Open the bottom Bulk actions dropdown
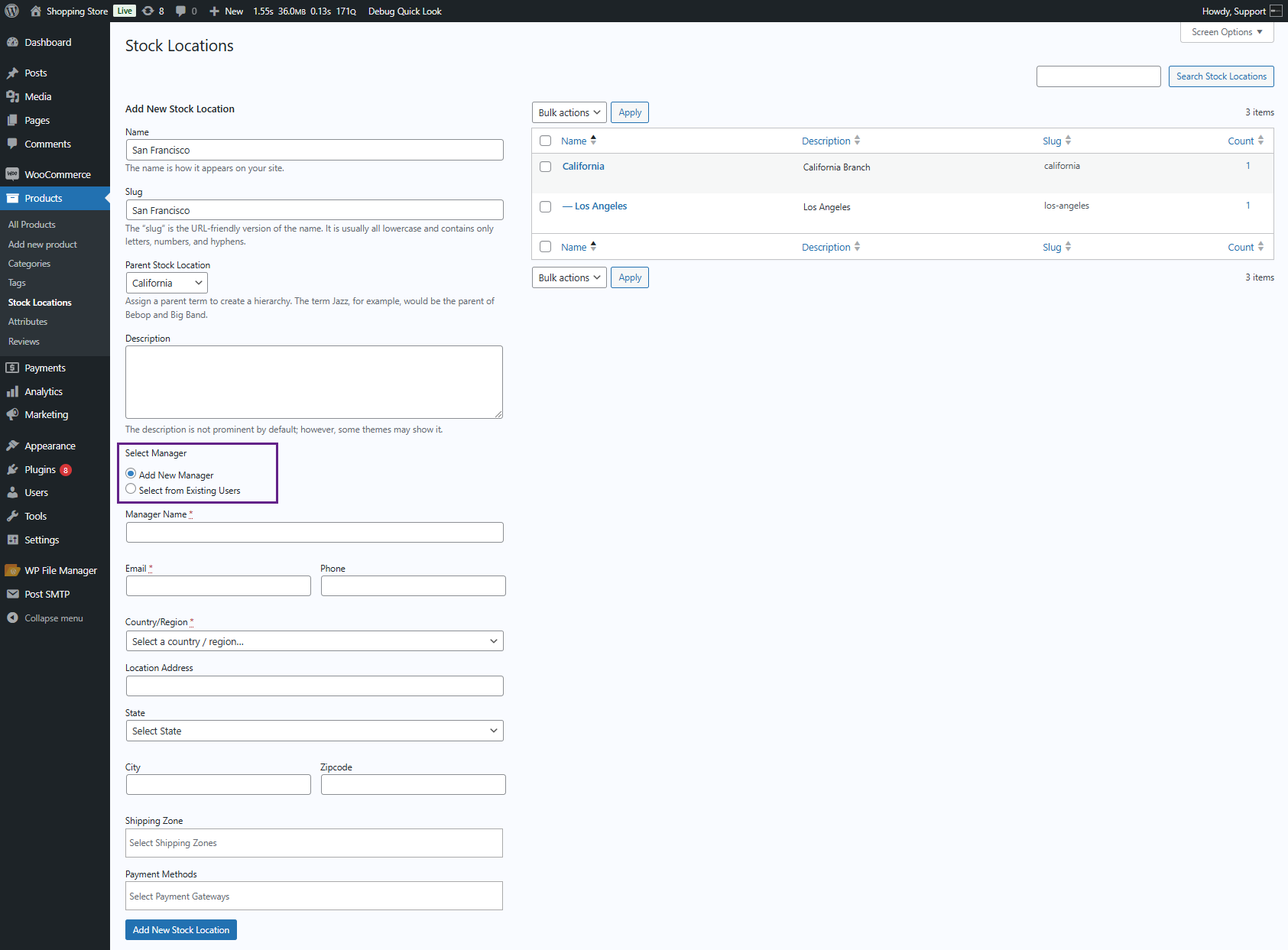This screenshot has width=1288, height=950. pyautogui.click(x=569, y=277)
